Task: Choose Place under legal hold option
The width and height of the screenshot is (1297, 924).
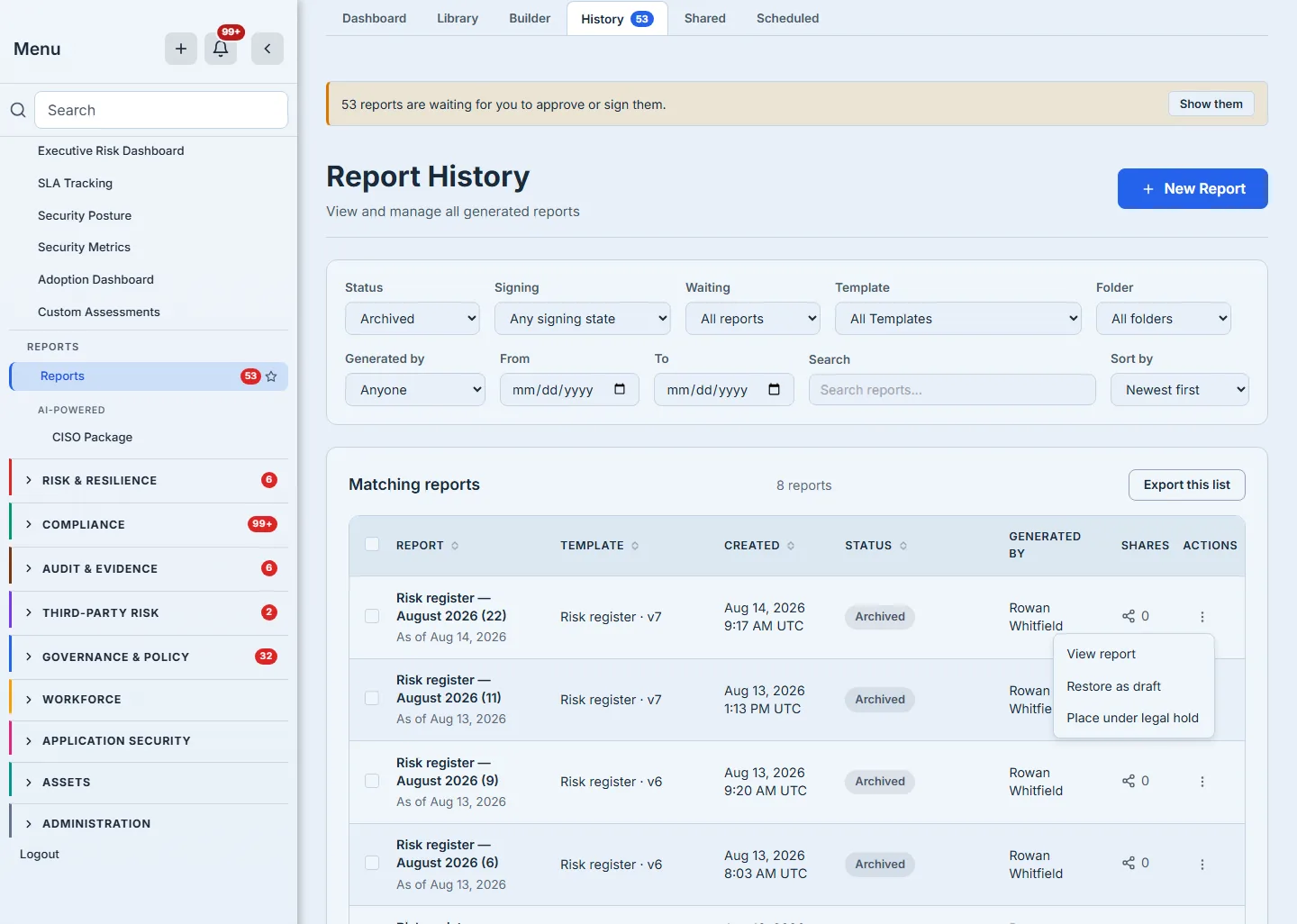Action: tap(1134, 718)
